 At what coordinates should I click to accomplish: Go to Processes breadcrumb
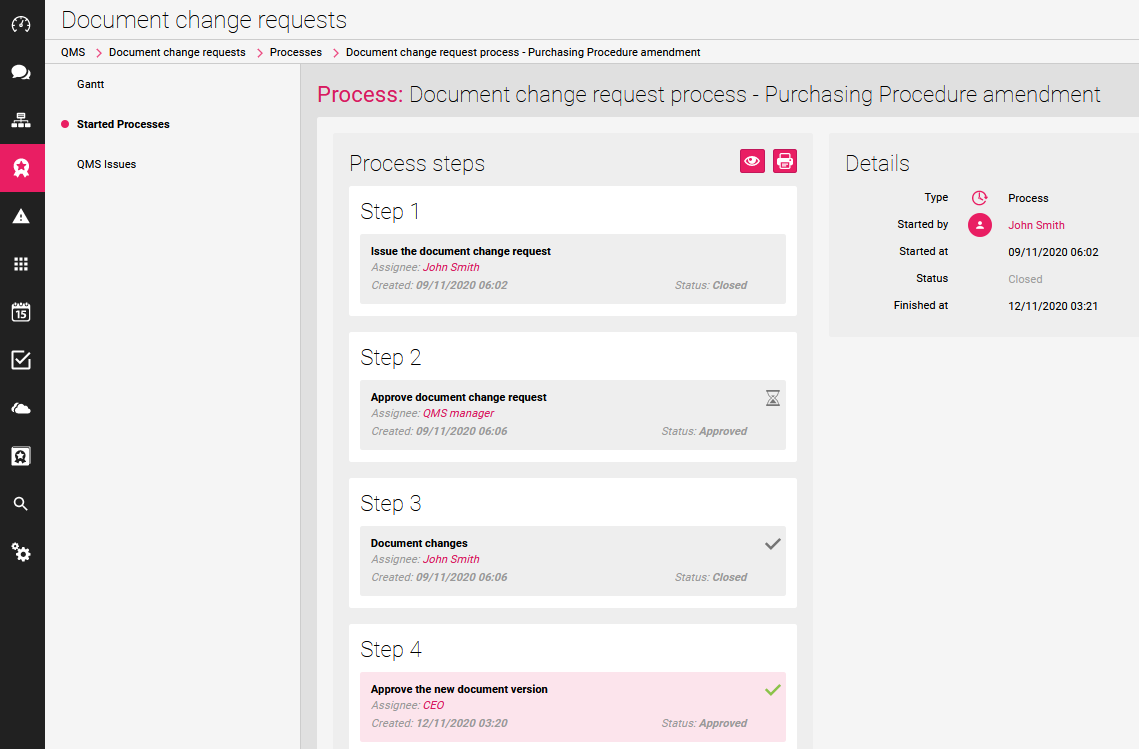(296, 52)
